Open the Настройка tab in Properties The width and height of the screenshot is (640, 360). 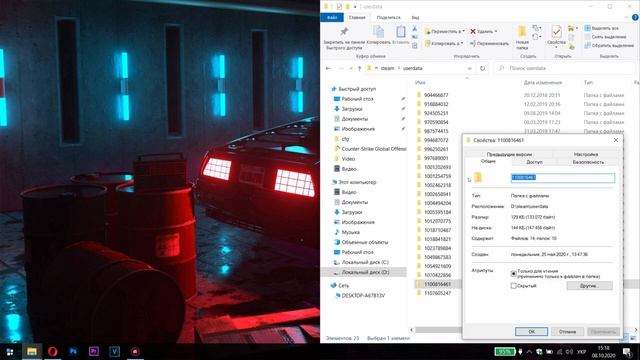pos(586,154)
